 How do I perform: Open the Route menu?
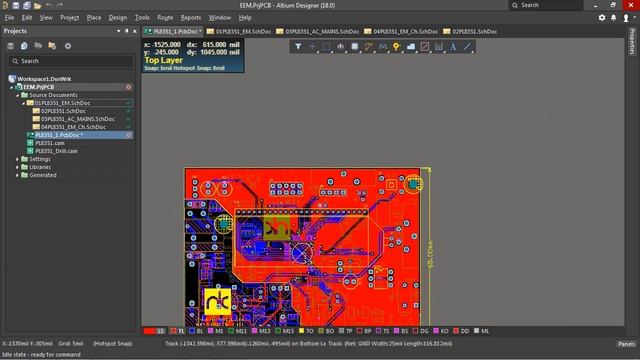point(165,18)
